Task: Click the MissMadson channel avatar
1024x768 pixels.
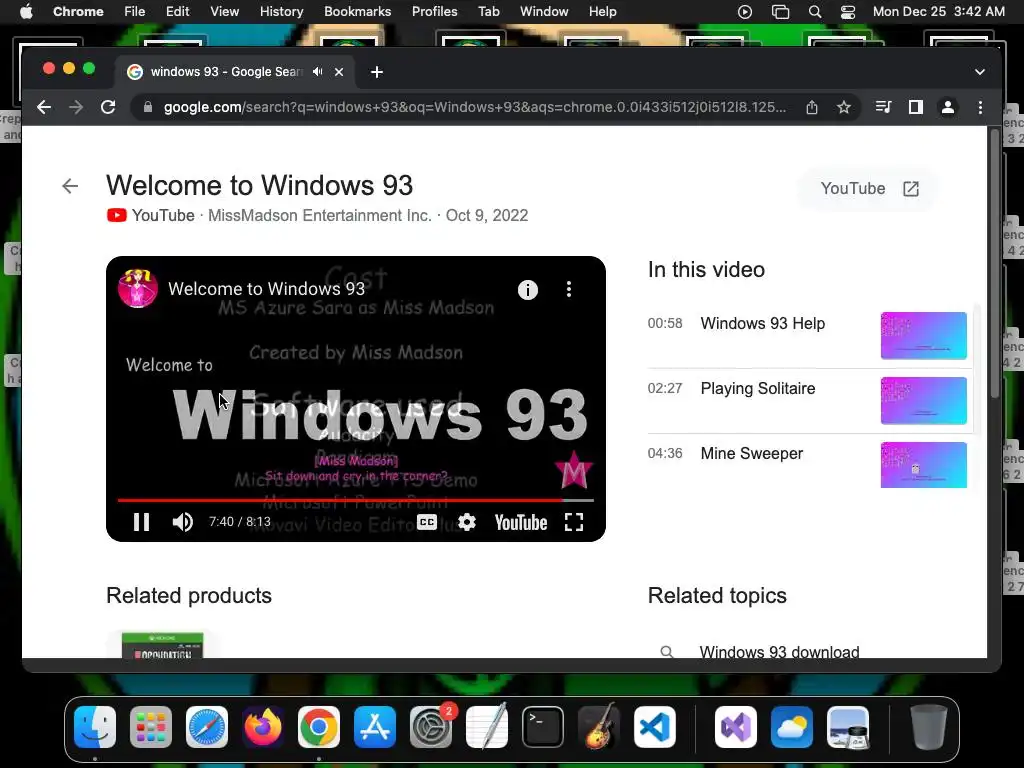Action: pyautogui.click(x=138, y=288)
